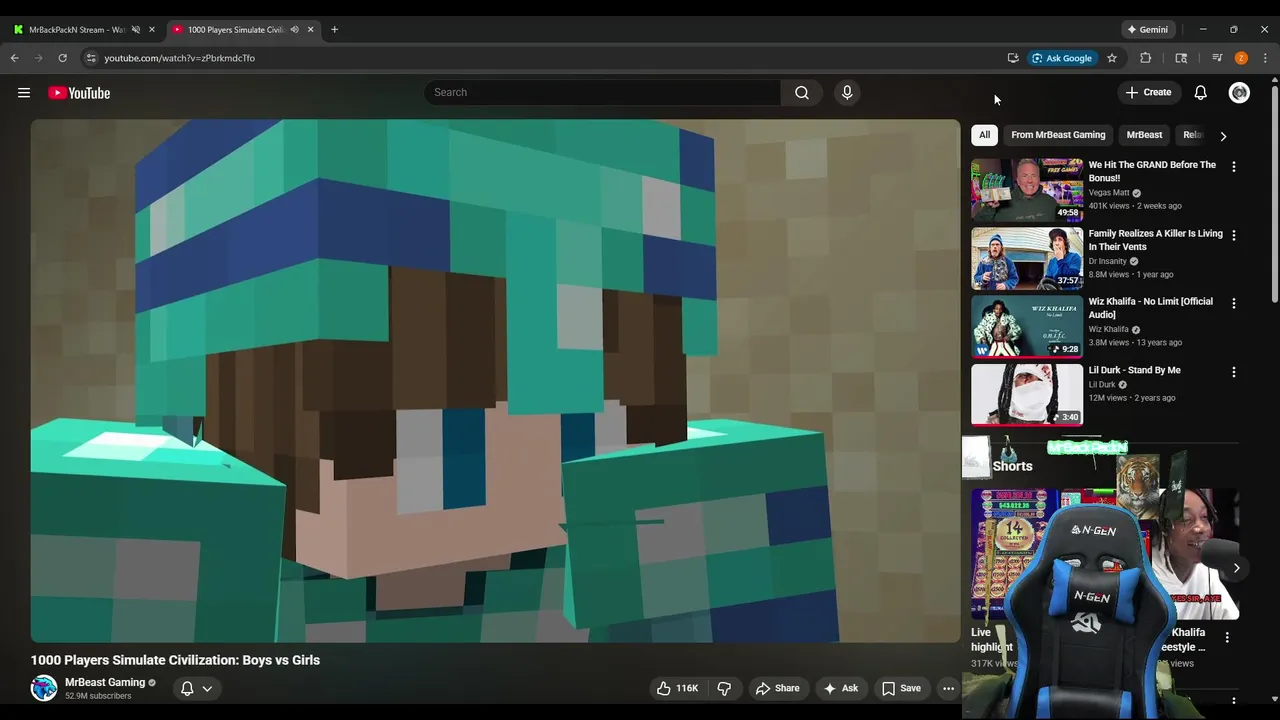Open YouTube notifications bell
Screen dimensions: 1280x720
point(1200,93)
